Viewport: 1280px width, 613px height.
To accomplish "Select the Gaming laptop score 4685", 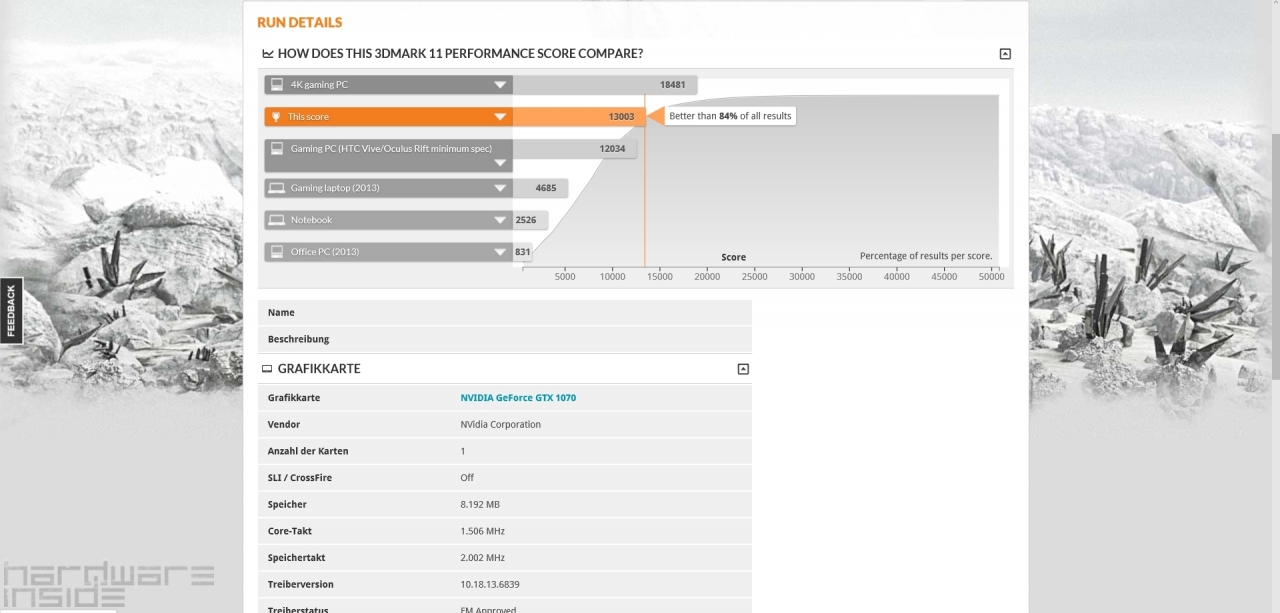I will (x=546, y=188).
